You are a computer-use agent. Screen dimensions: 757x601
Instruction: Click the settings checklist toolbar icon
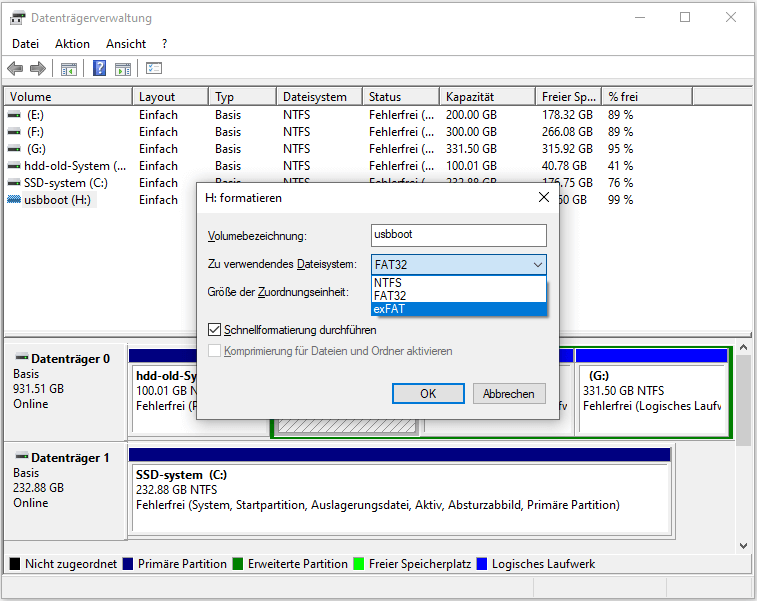point(154,69)
